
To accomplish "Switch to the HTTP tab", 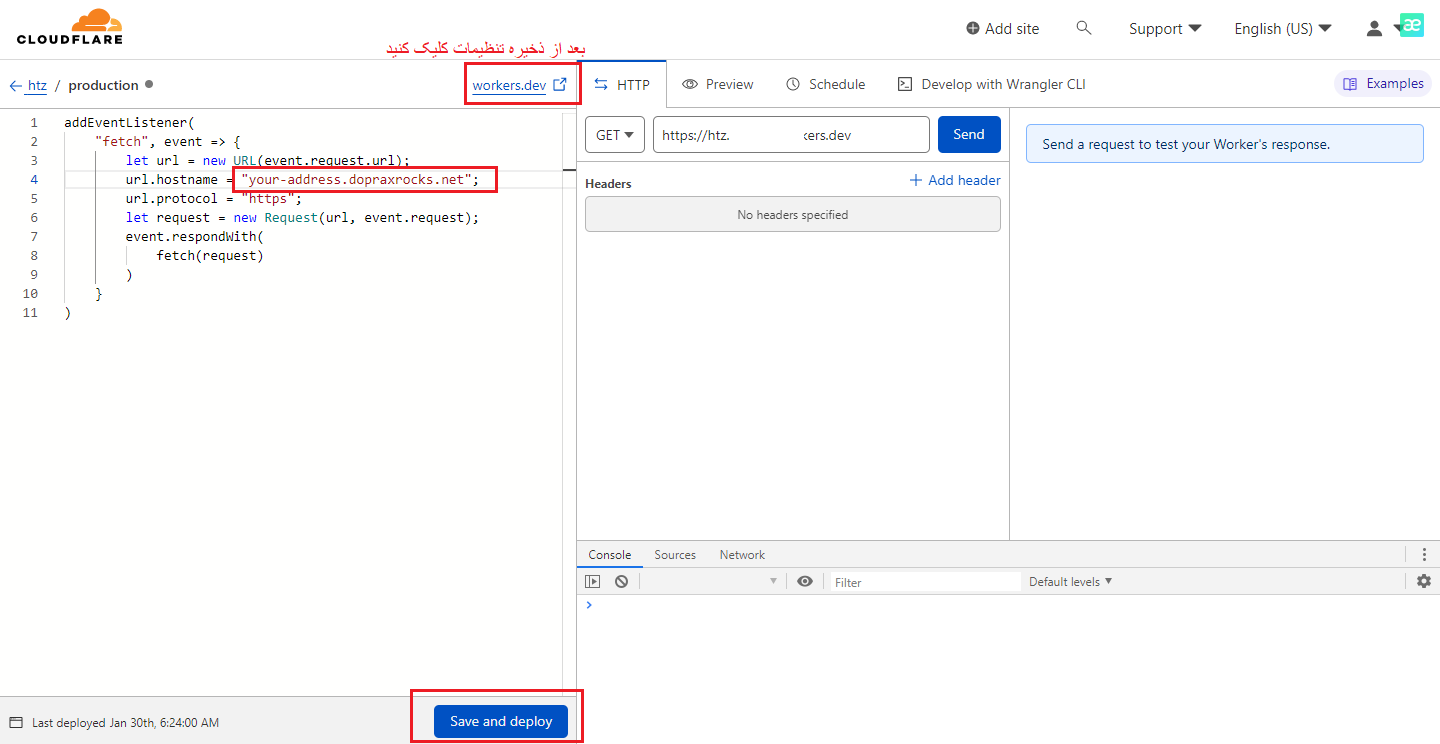I will coord(622,85).
